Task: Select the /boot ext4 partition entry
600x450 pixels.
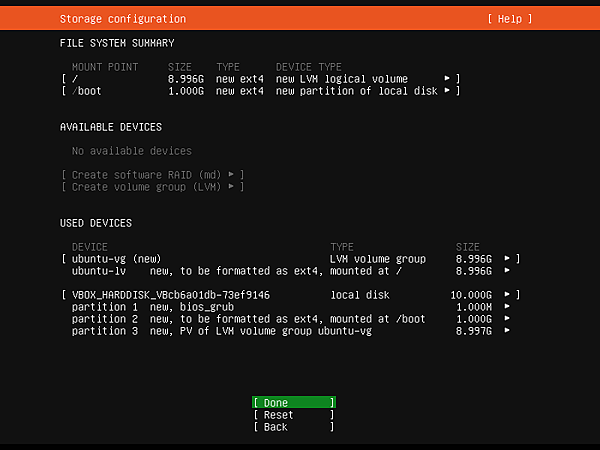Action: tap(261, 91)
